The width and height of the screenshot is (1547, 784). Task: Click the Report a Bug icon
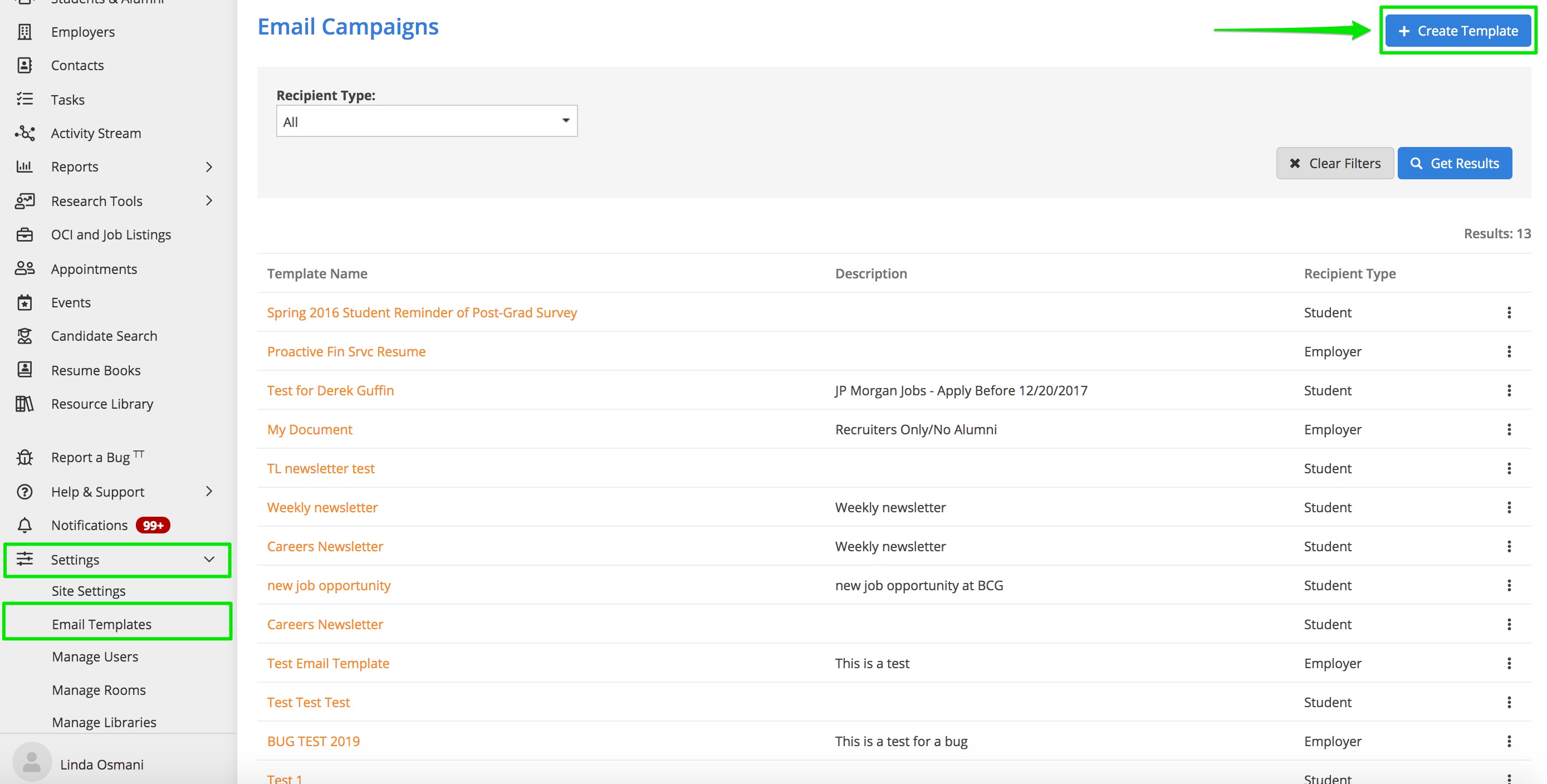(x=25, y=458)
